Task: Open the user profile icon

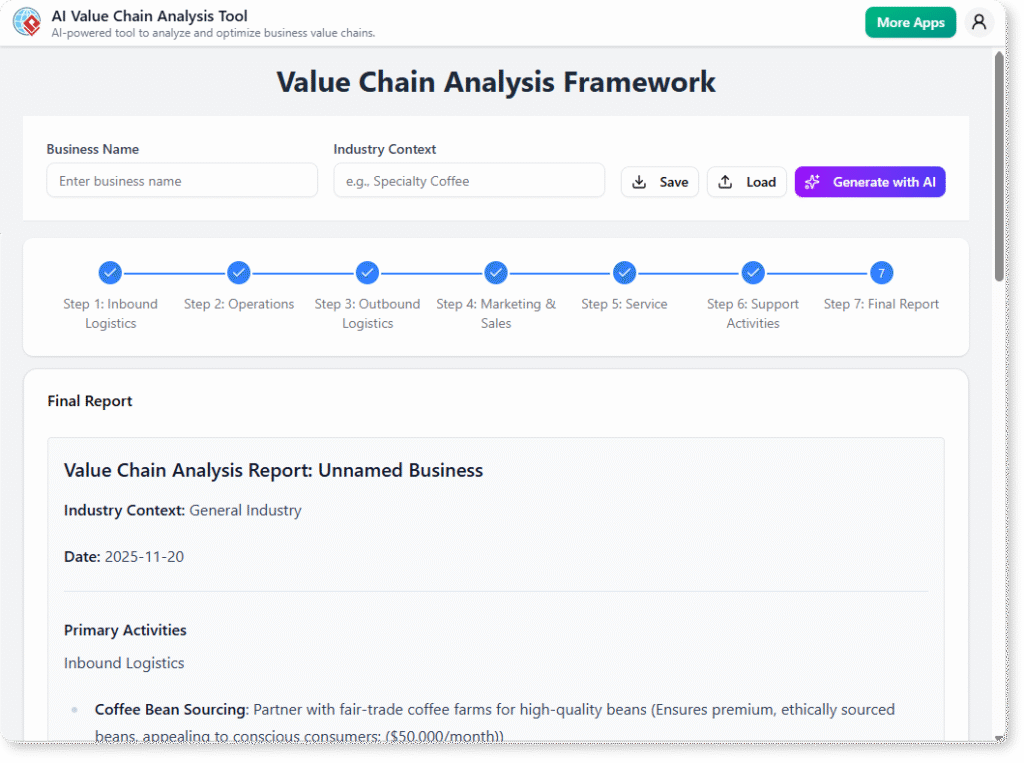Action: point(979,22)
